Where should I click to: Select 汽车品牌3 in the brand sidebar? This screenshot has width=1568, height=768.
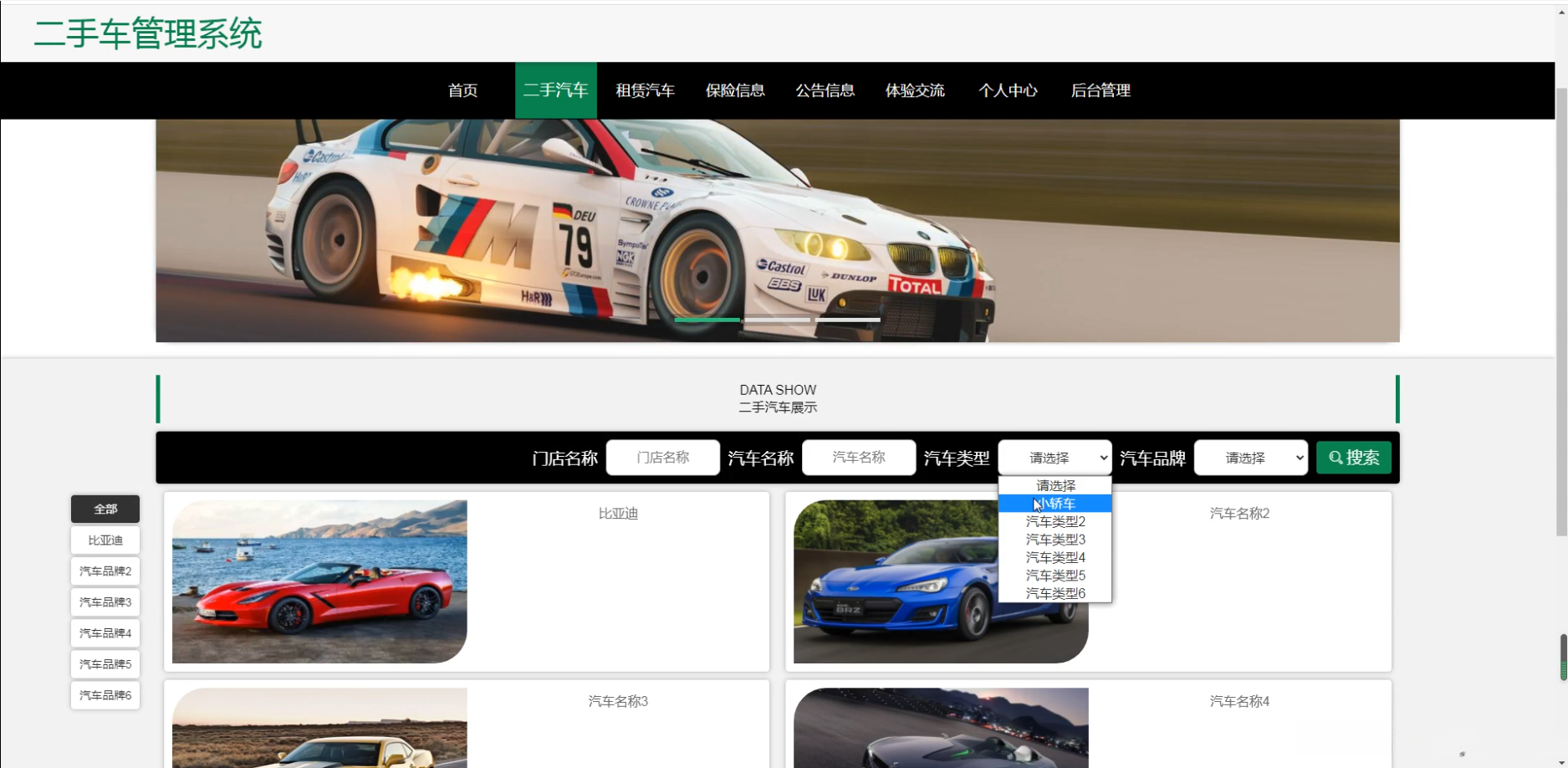[x=105, y=602]
